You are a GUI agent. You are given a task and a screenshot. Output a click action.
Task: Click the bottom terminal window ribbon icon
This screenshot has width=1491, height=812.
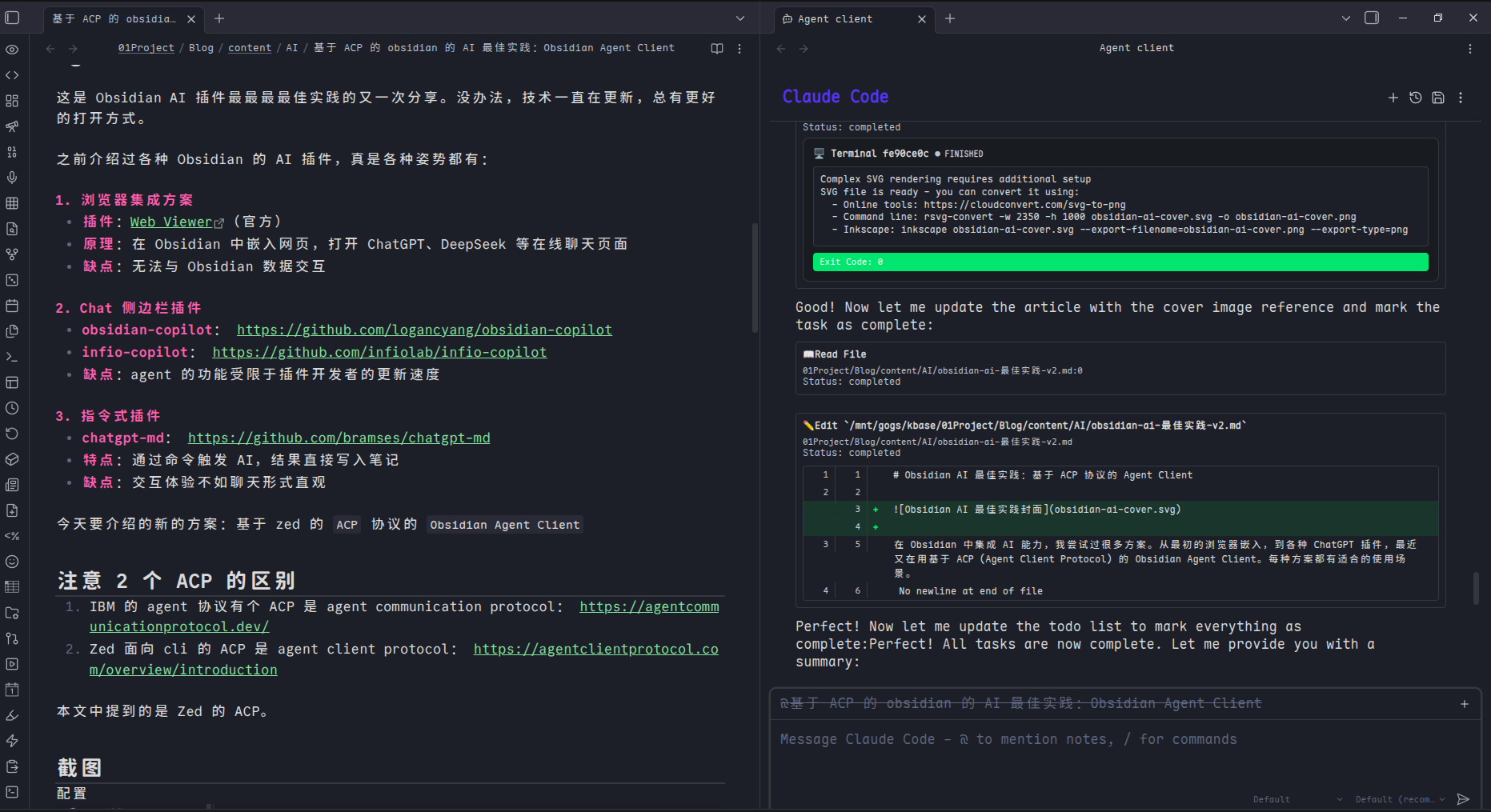(12, 792)
